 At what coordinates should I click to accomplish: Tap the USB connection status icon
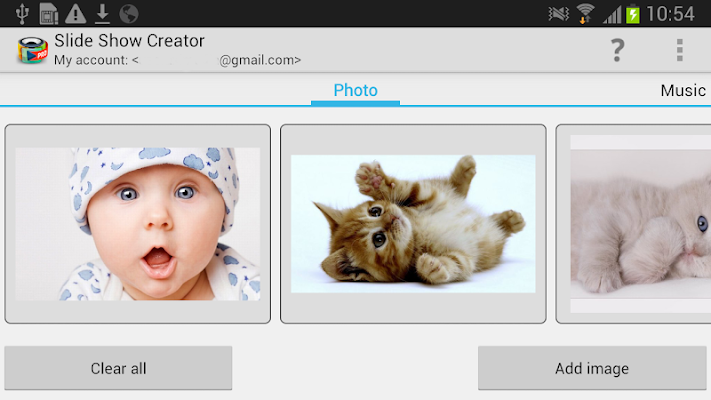click(22, 13)
